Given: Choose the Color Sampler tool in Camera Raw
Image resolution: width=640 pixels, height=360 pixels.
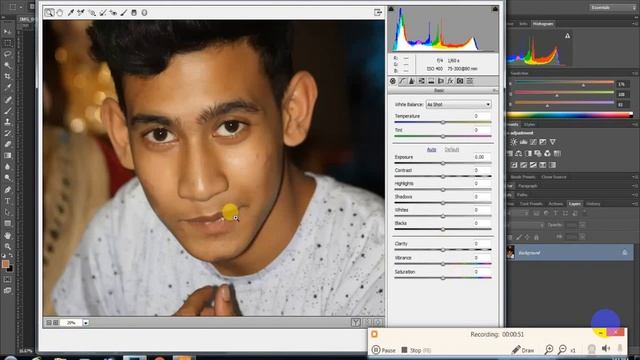Looking at the screenshot, I should 81,13.
